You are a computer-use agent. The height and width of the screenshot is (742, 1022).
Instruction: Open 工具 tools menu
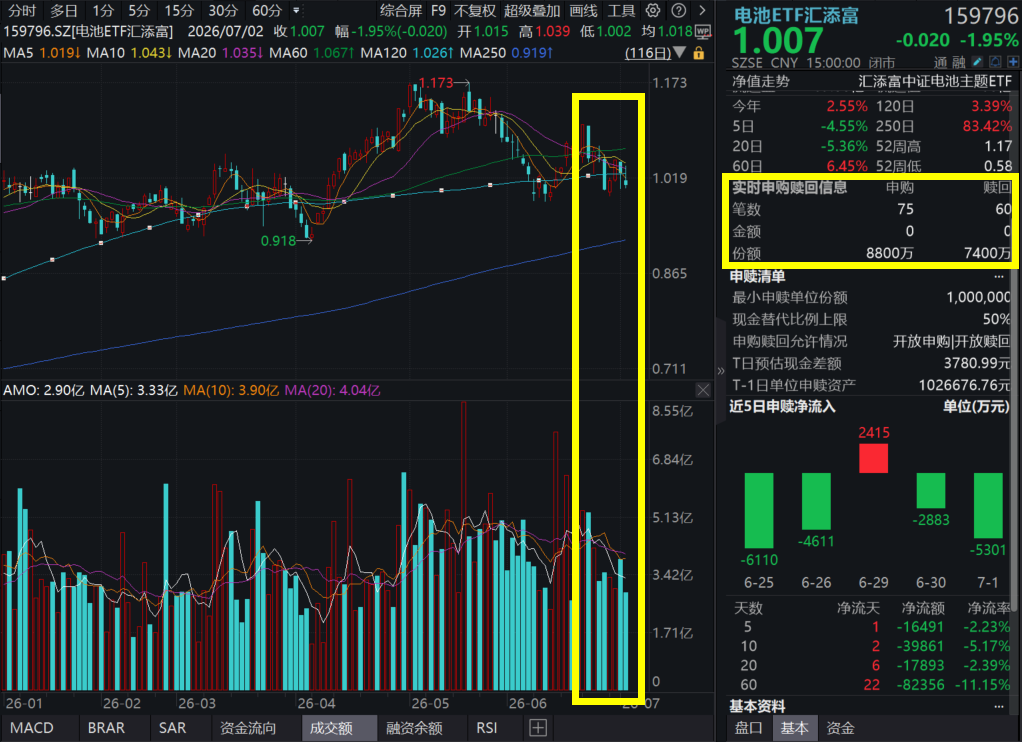tap(621, 10)
